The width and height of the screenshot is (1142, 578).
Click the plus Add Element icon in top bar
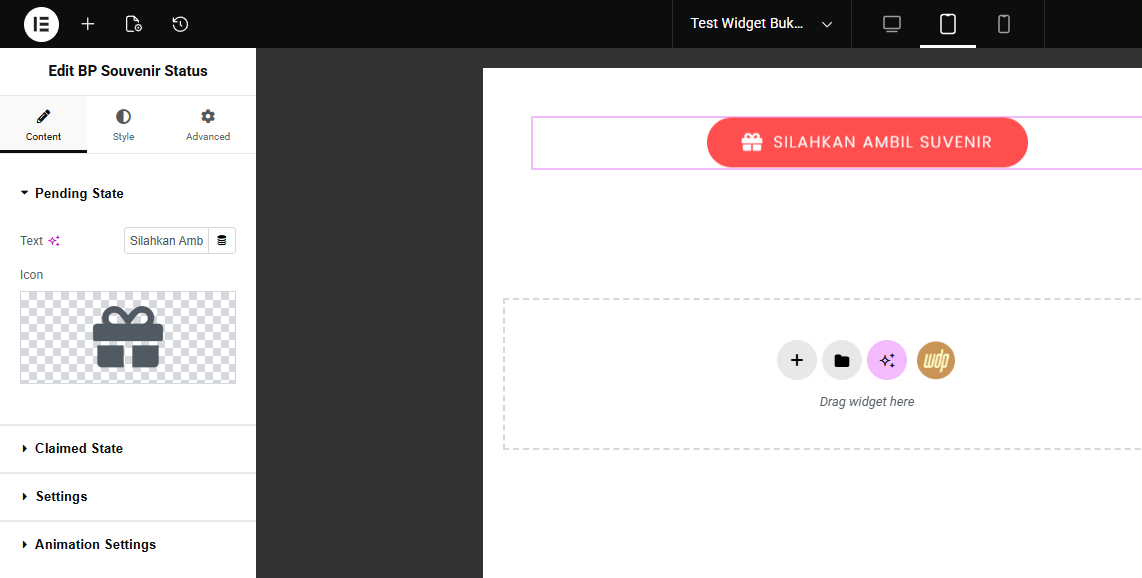[x=88, y=24]
